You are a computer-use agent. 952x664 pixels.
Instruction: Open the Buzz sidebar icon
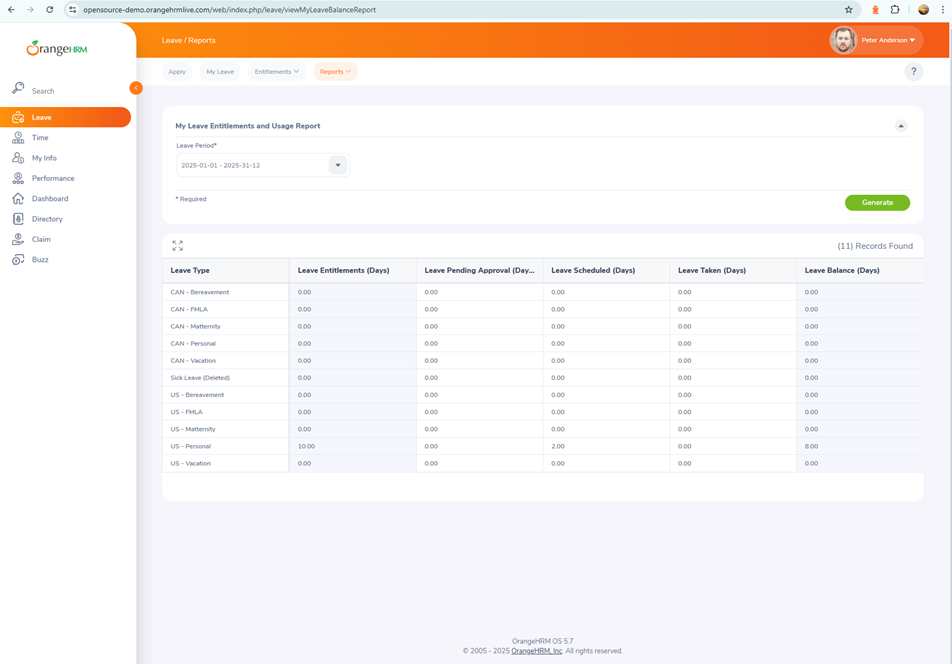coord(18,260)
